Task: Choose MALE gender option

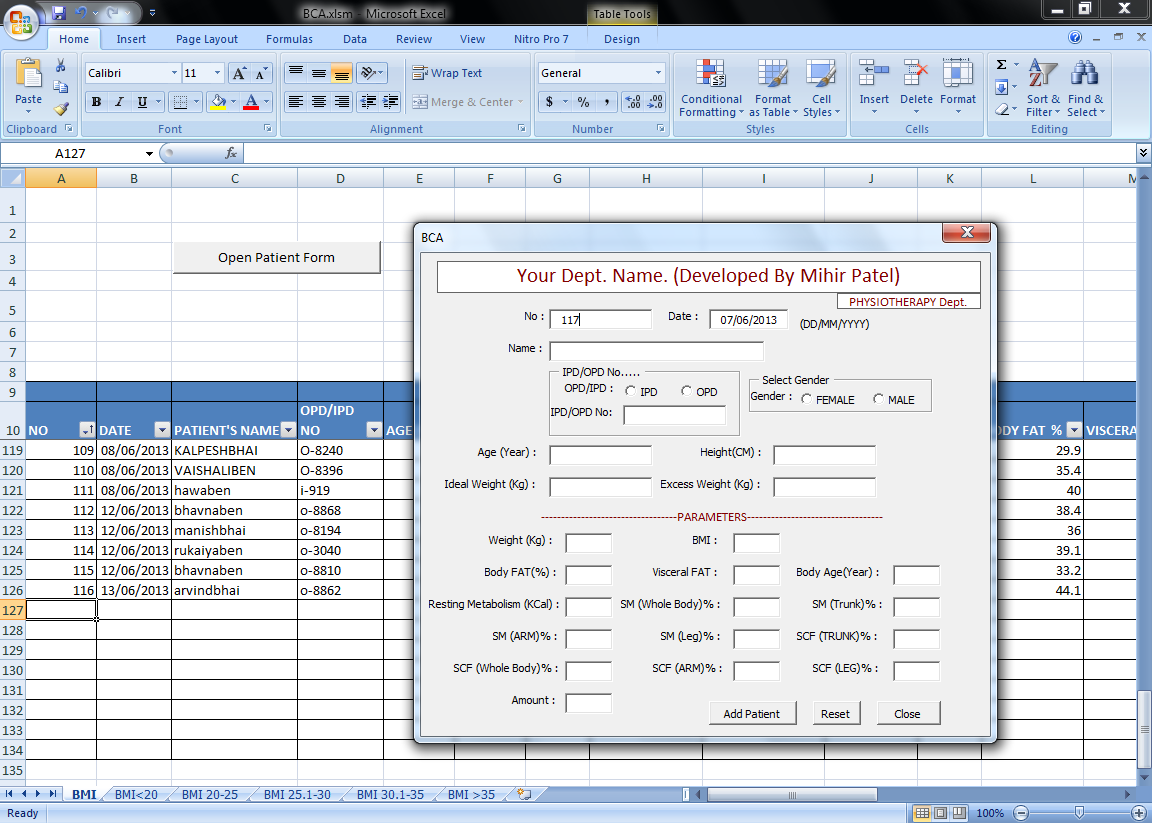Action: point(878,399)
